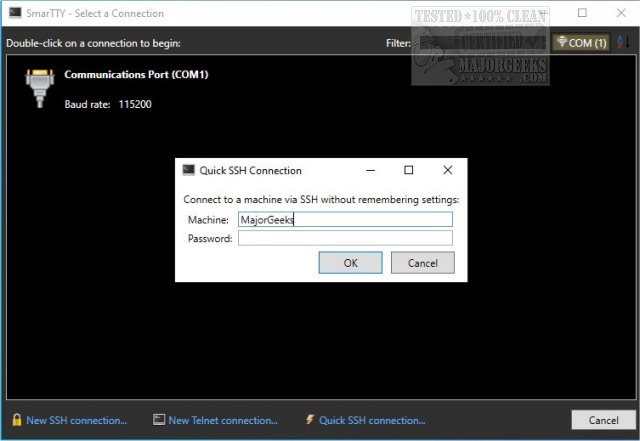Minimize the Quick SSH Connection dialog

371,170
